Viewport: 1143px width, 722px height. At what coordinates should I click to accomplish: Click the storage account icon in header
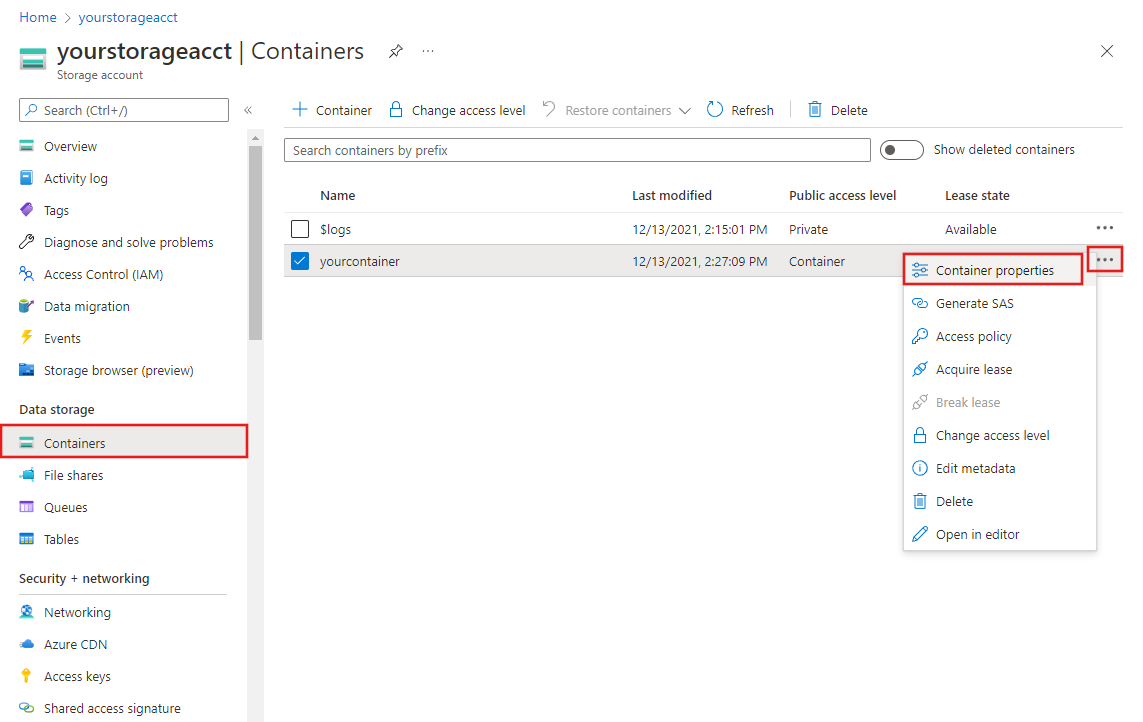pyautogui.click(x=33, y=58)
